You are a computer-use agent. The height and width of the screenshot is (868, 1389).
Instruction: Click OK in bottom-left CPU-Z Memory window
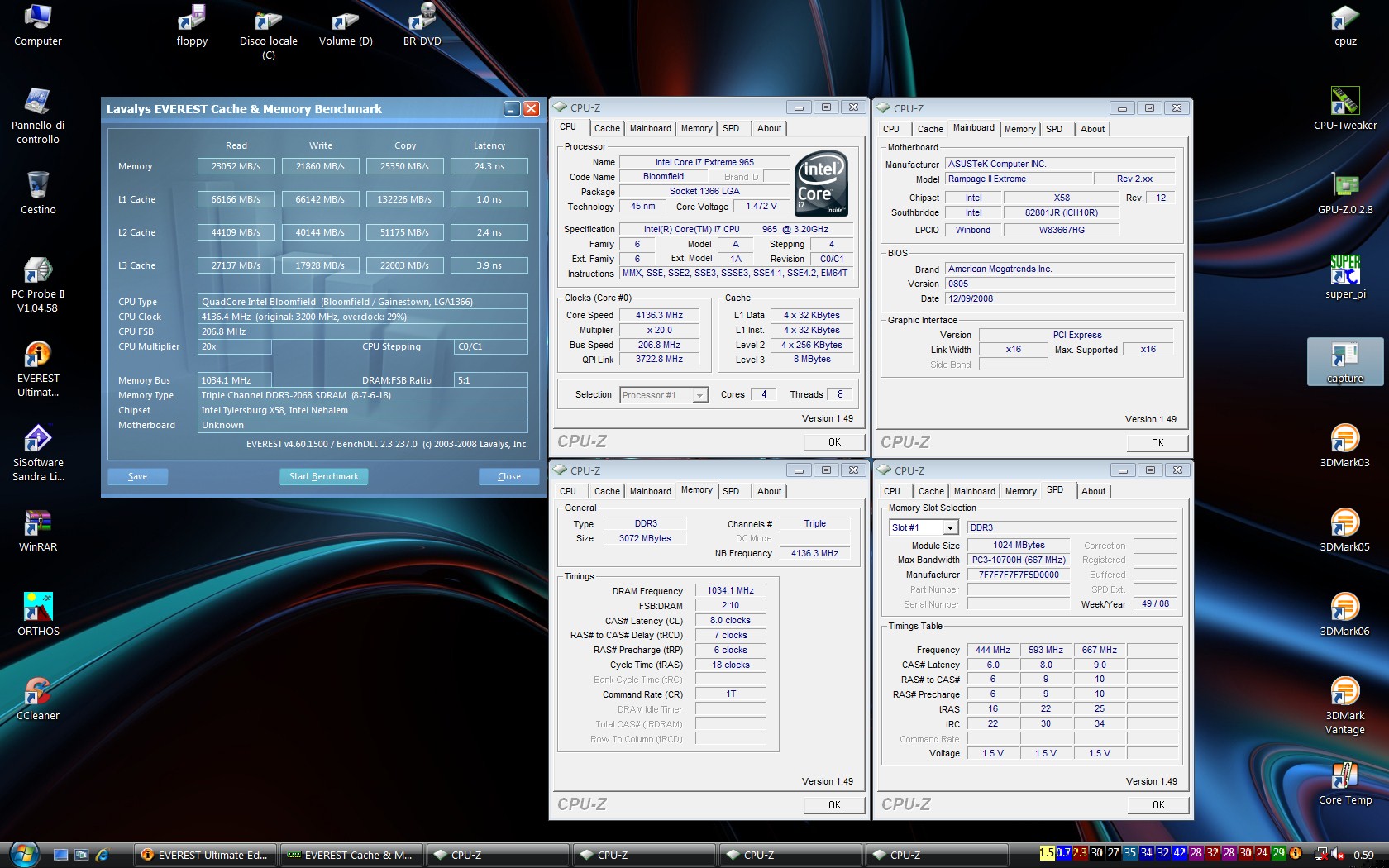[x=834, y=805]
